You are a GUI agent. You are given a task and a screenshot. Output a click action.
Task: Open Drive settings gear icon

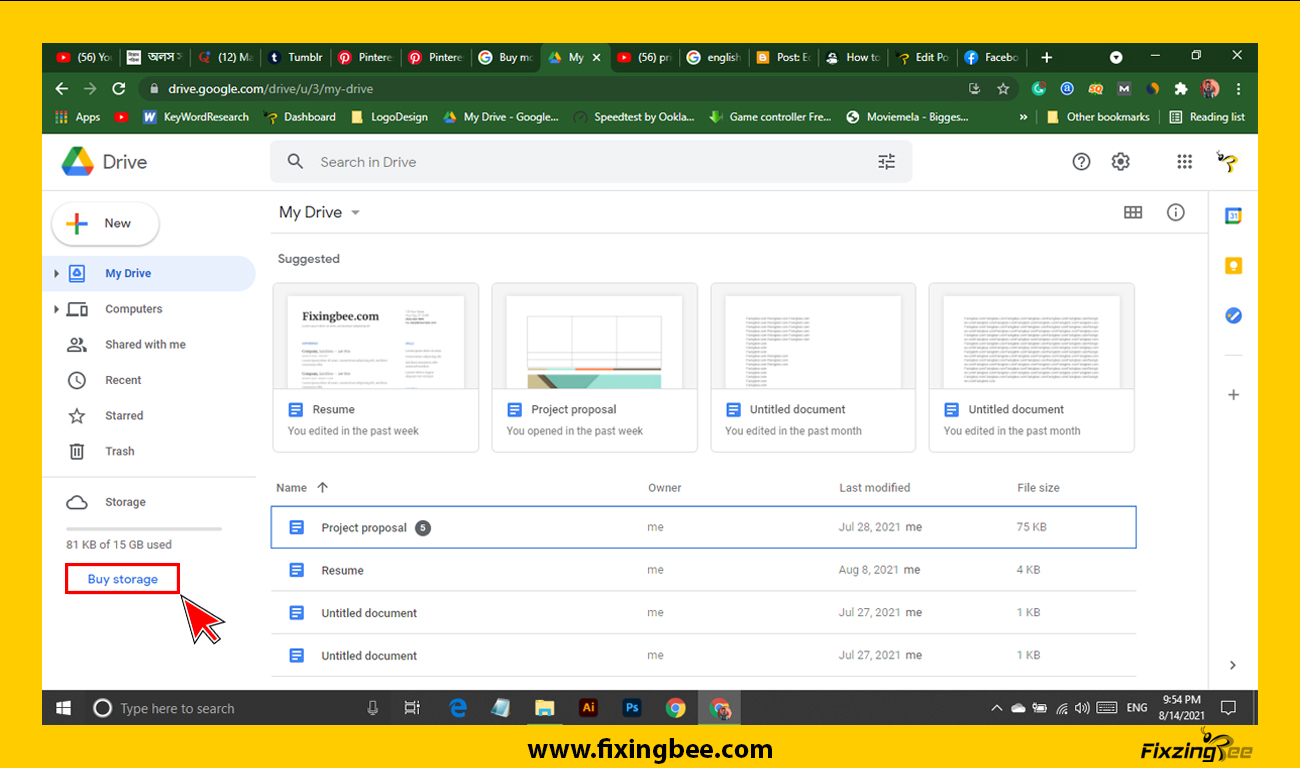(x=1120, y=162)
